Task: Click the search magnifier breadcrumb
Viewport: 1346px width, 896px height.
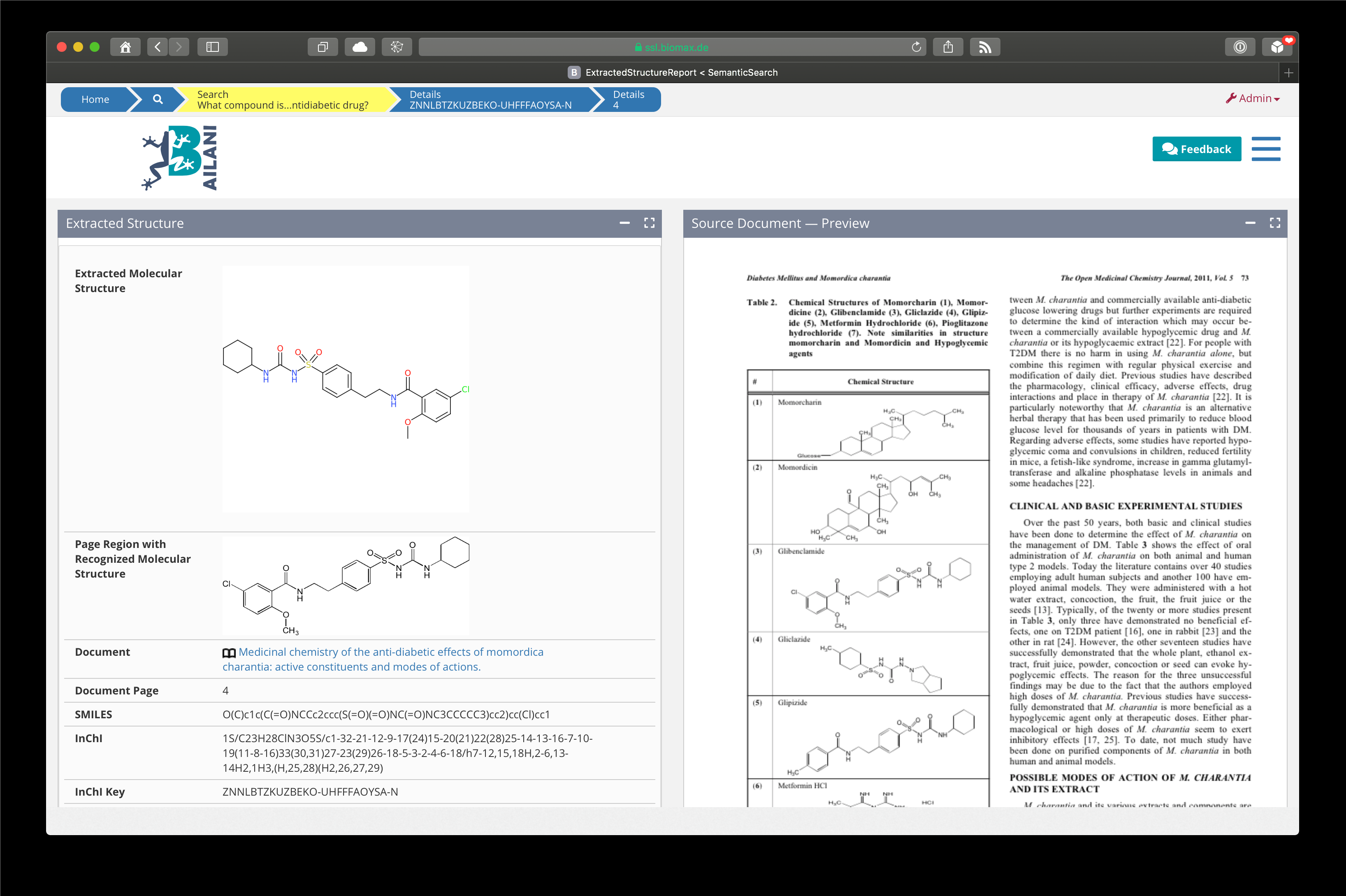Action: (x=158, y=100)
